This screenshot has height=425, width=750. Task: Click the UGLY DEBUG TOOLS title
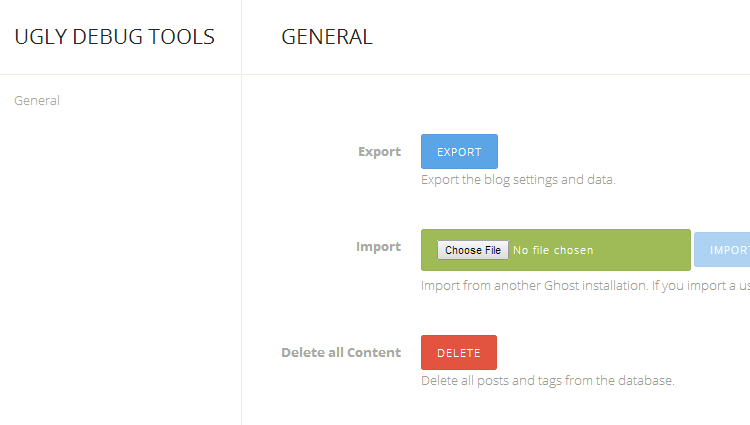click(x=114, y=37)
